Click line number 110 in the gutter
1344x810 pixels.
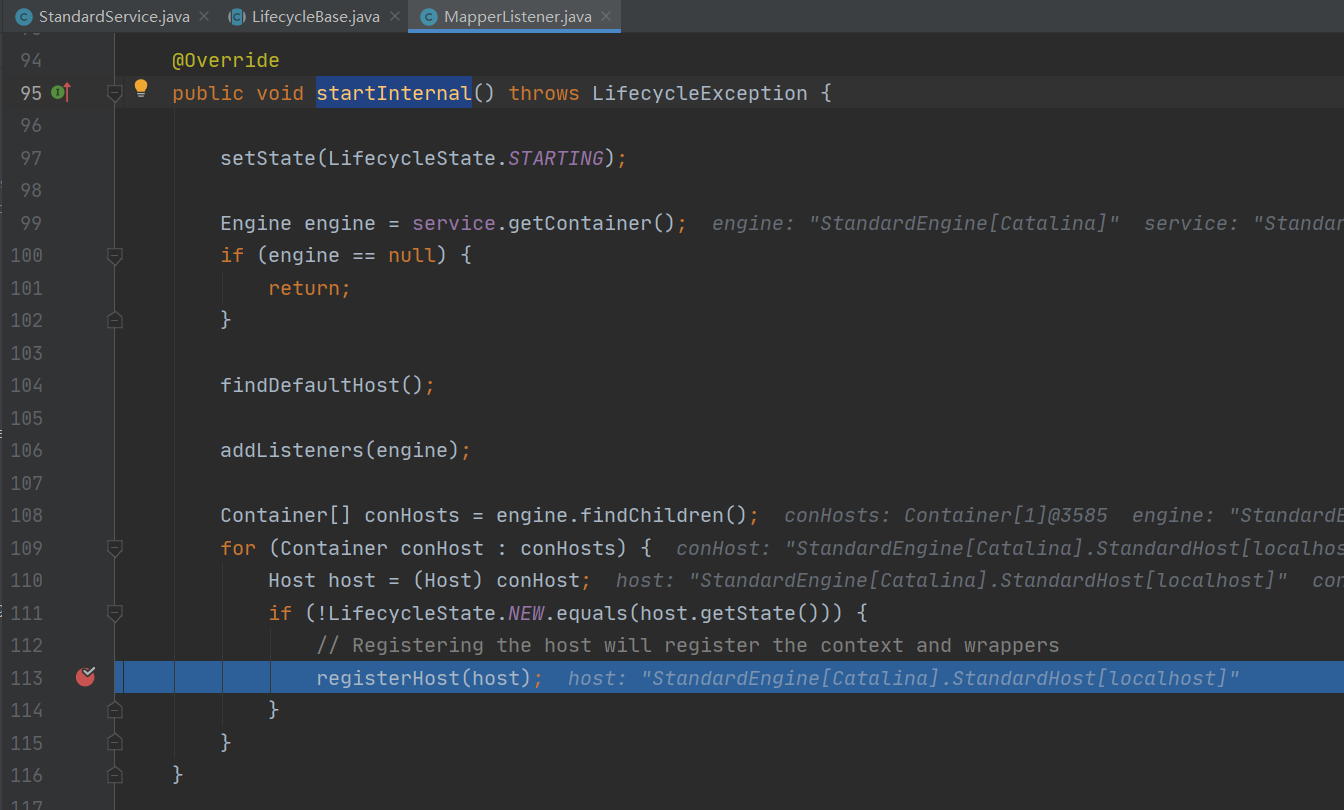(26, 580)
